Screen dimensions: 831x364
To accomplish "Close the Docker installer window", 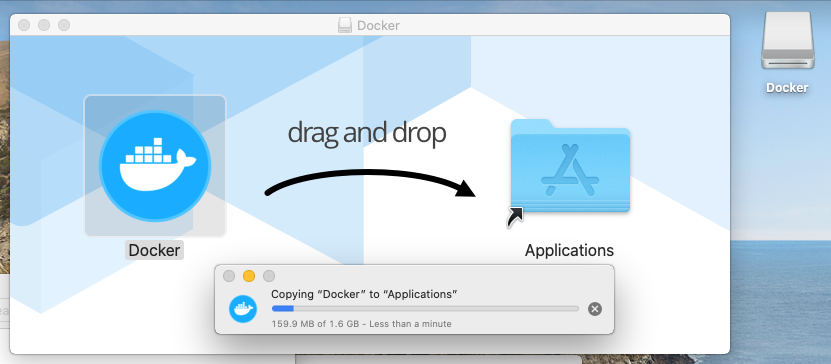I will coord(24,25).
